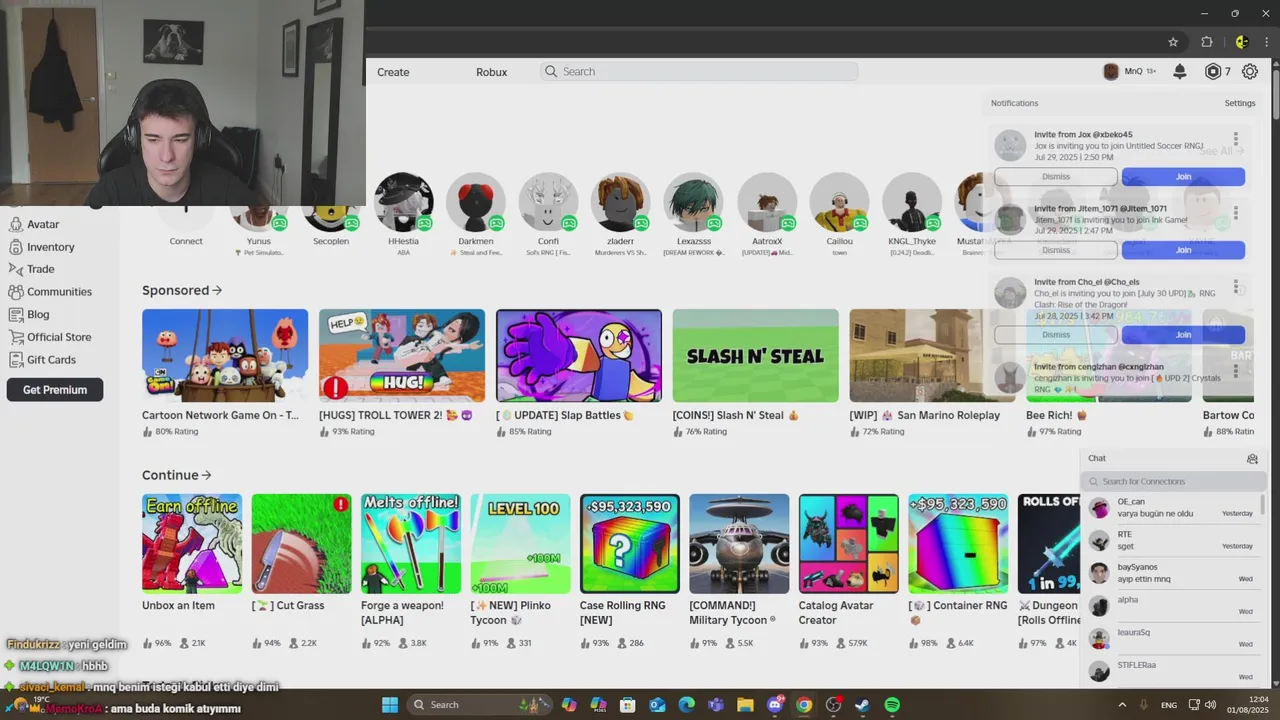Open options menu for cengizhan invite

pyautogui.click(x=1236, y=371)
